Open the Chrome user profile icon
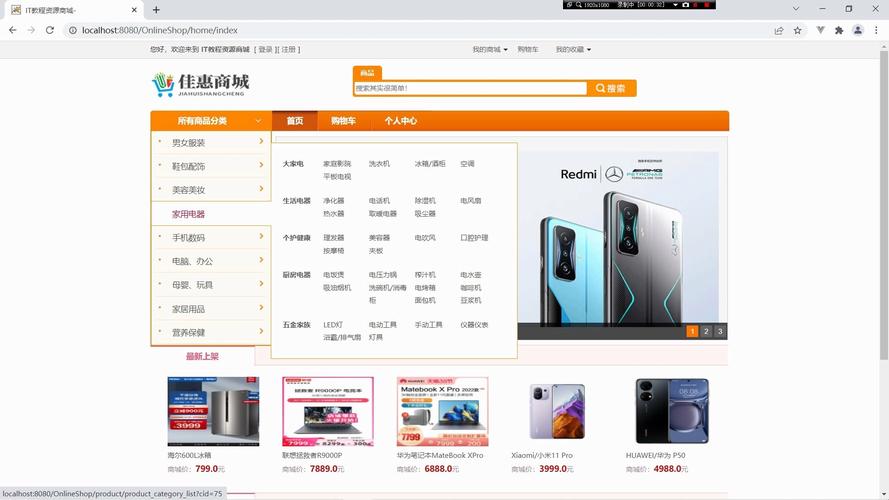Screen dimensions: 889x500 point(858,30)
